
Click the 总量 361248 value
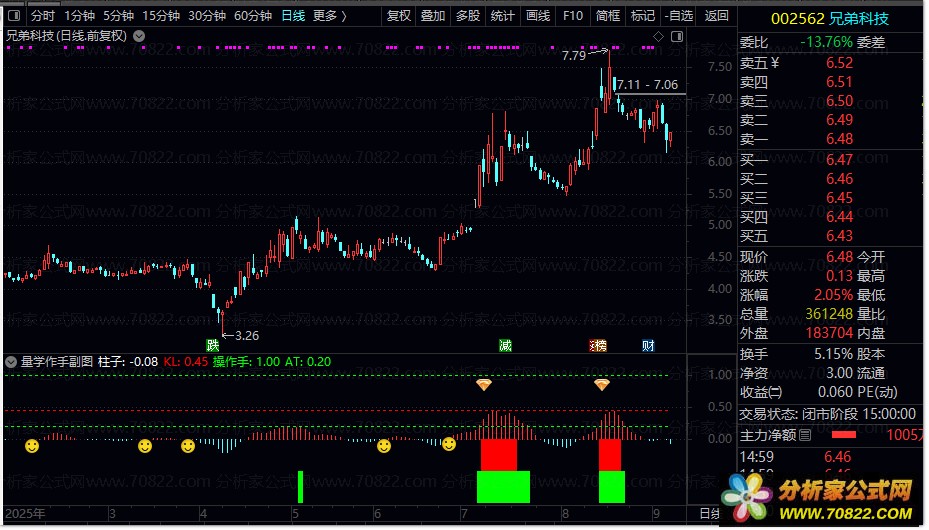pyautogui.click(x=829, y=314)
